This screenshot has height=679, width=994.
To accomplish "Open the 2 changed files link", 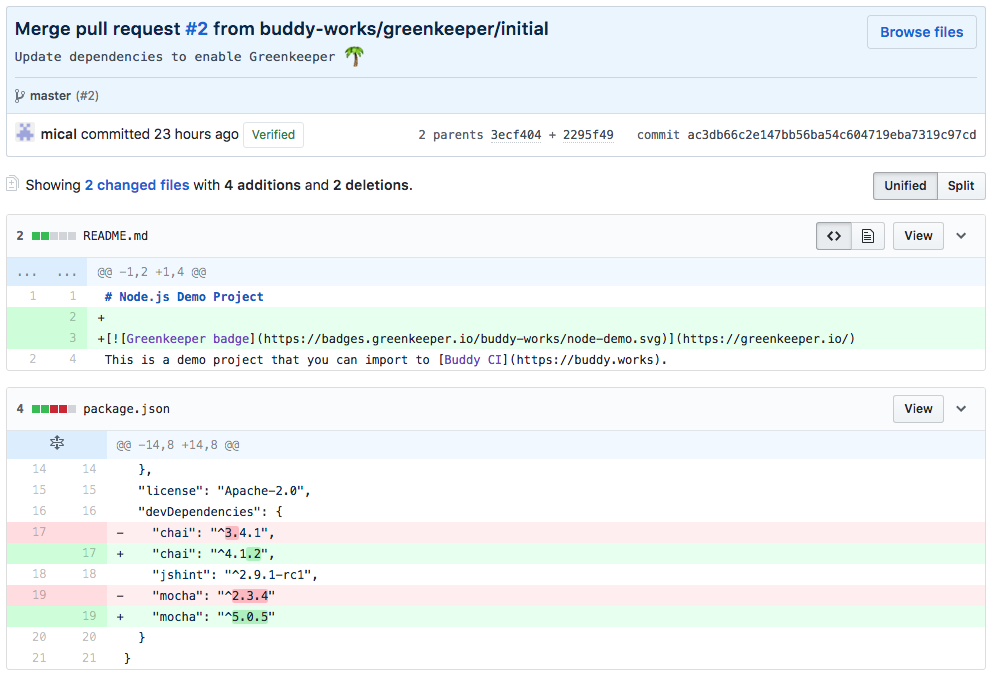I will tap(136, 185).
